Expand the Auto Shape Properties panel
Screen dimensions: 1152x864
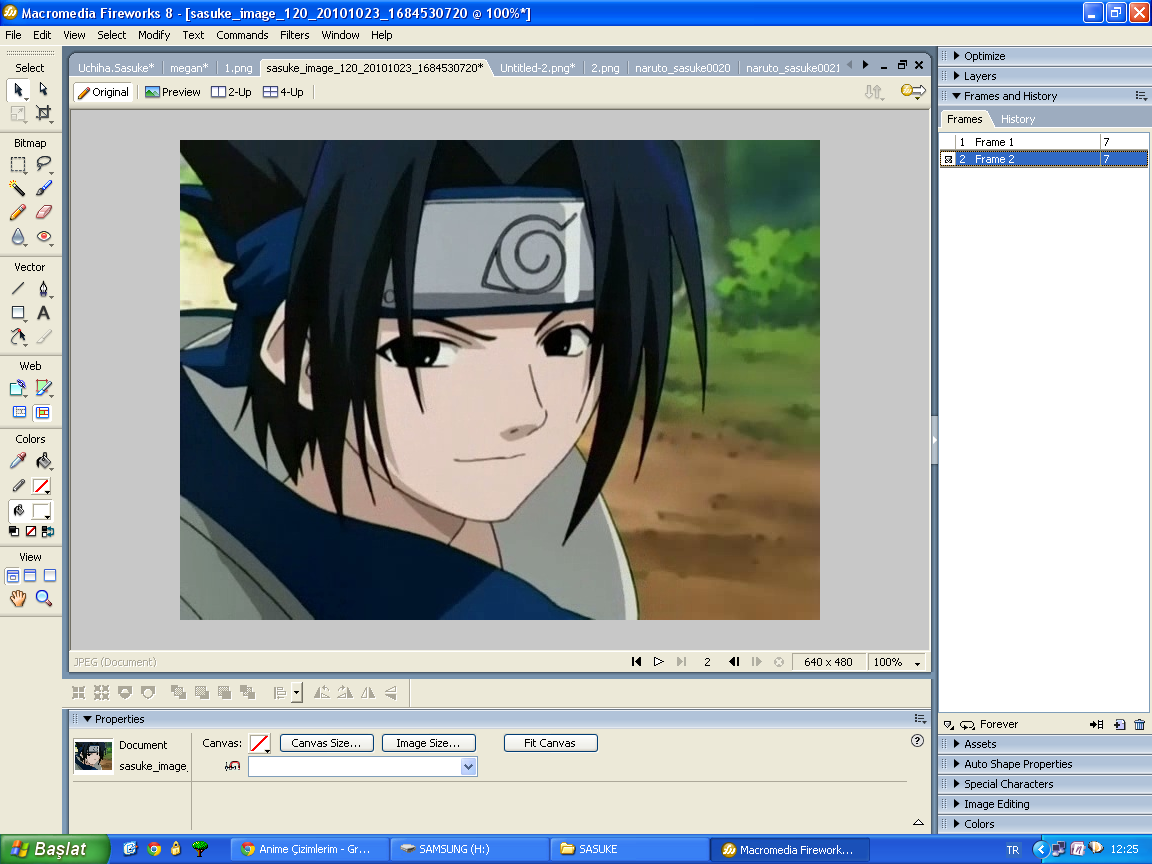(x=957, y=764)
